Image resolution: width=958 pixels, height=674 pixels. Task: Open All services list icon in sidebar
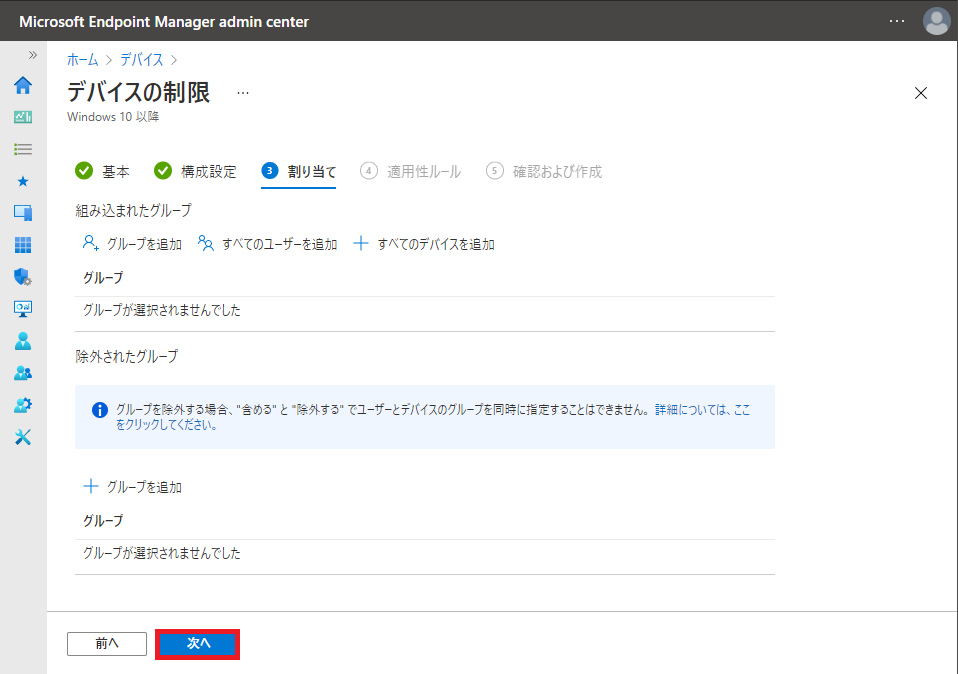(x=23, y=149)
